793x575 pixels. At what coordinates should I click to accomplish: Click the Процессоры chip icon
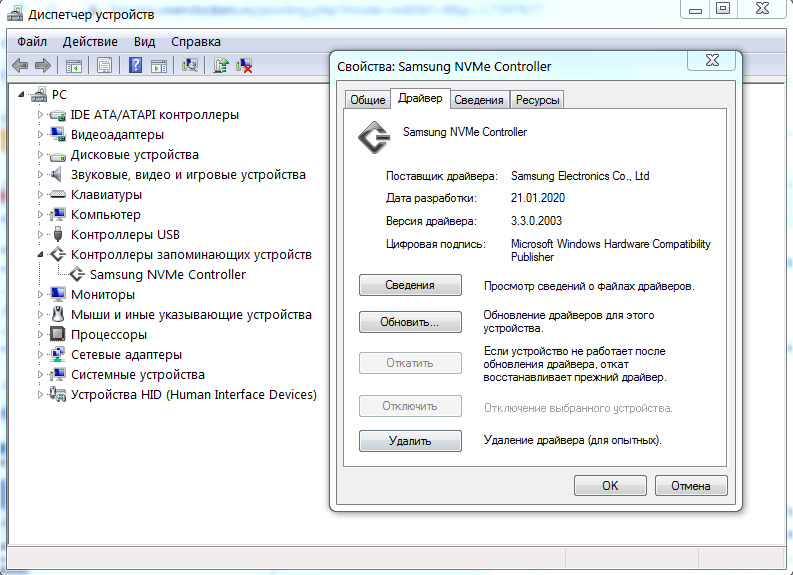pyautogui.click(x=58, y=334)
